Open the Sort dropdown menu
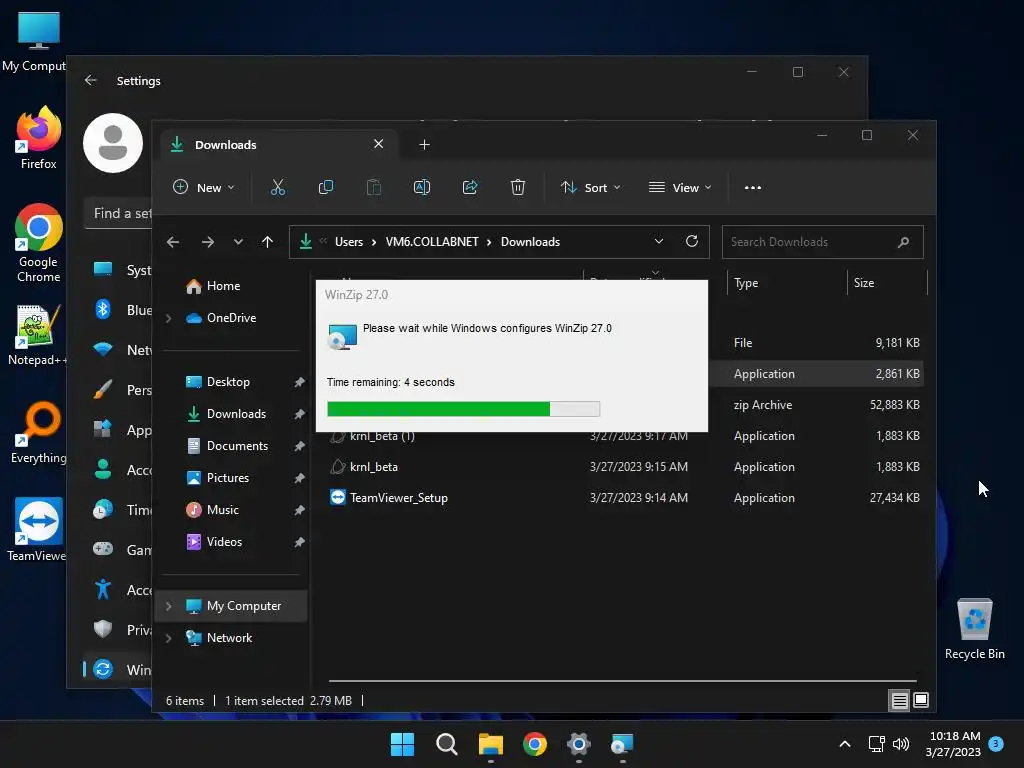The width and height of the screenshot is (1024, 768). (590, 187)
